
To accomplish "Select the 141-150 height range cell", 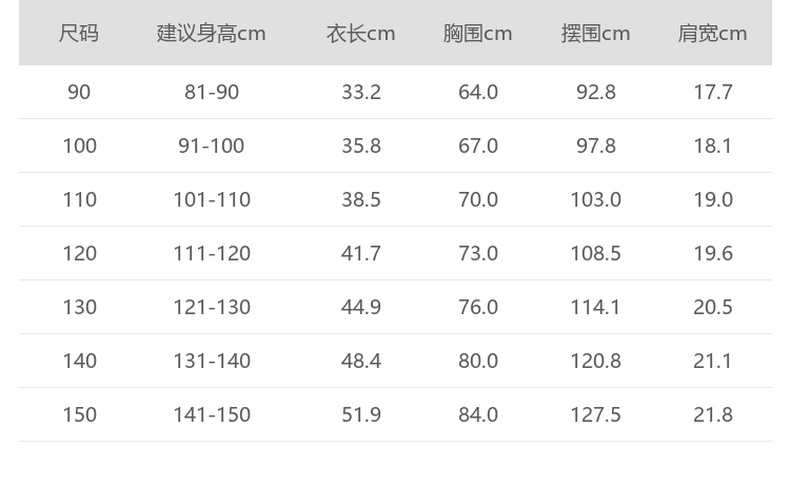I will pos(211,415).
